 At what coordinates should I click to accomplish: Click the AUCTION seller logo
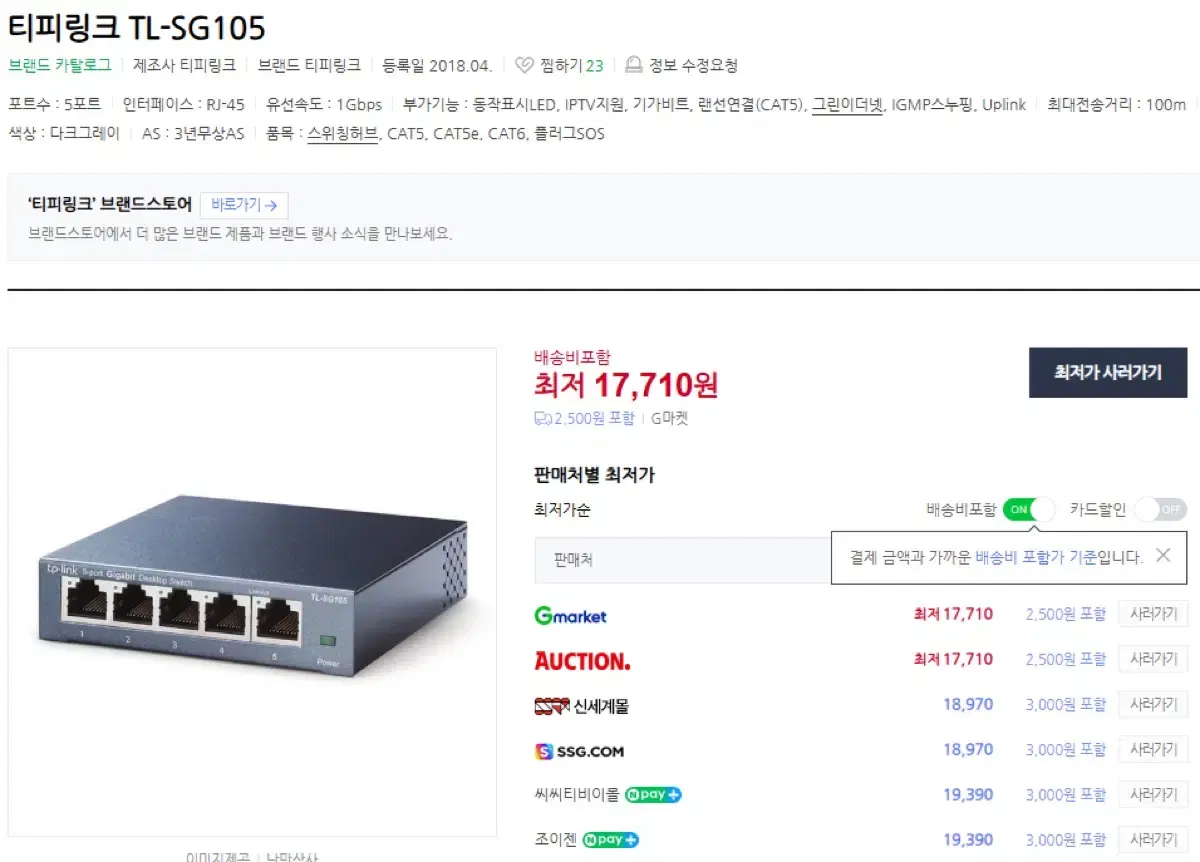pyautogui.click(x=582, y=661)
